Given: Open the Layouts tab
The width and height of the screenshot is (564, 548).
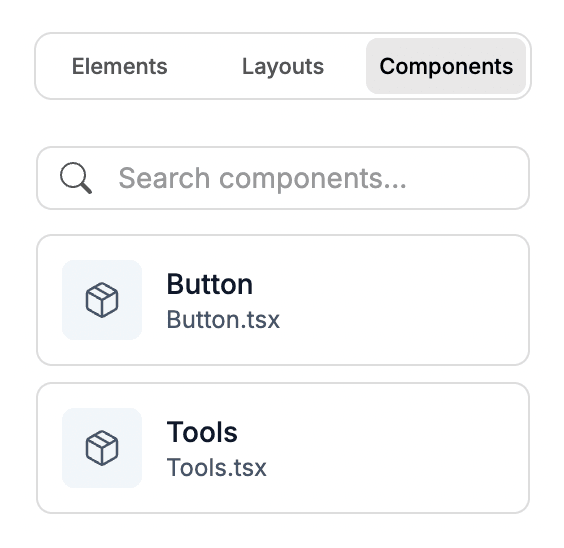Looking at the screenshot, I should [283, 67].
